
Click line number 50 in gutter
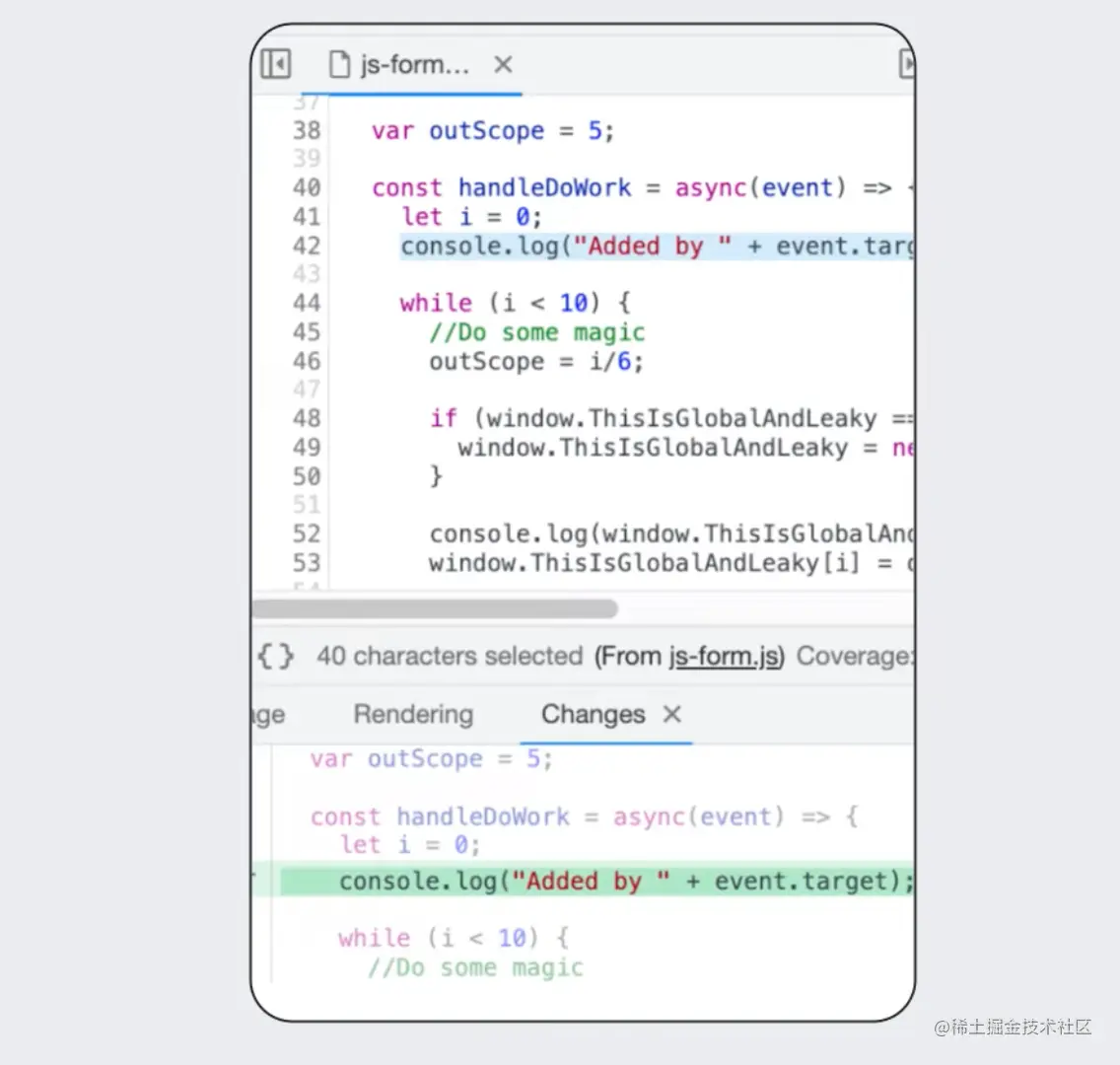(x=307, y=475)
